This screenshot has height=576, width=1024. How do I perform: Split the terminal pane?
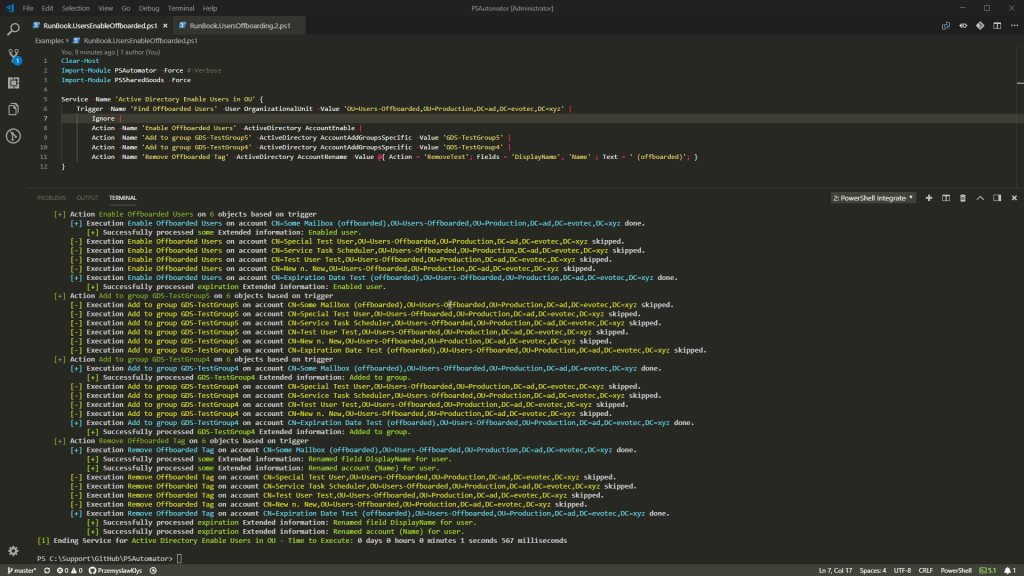tap(946, 197)
